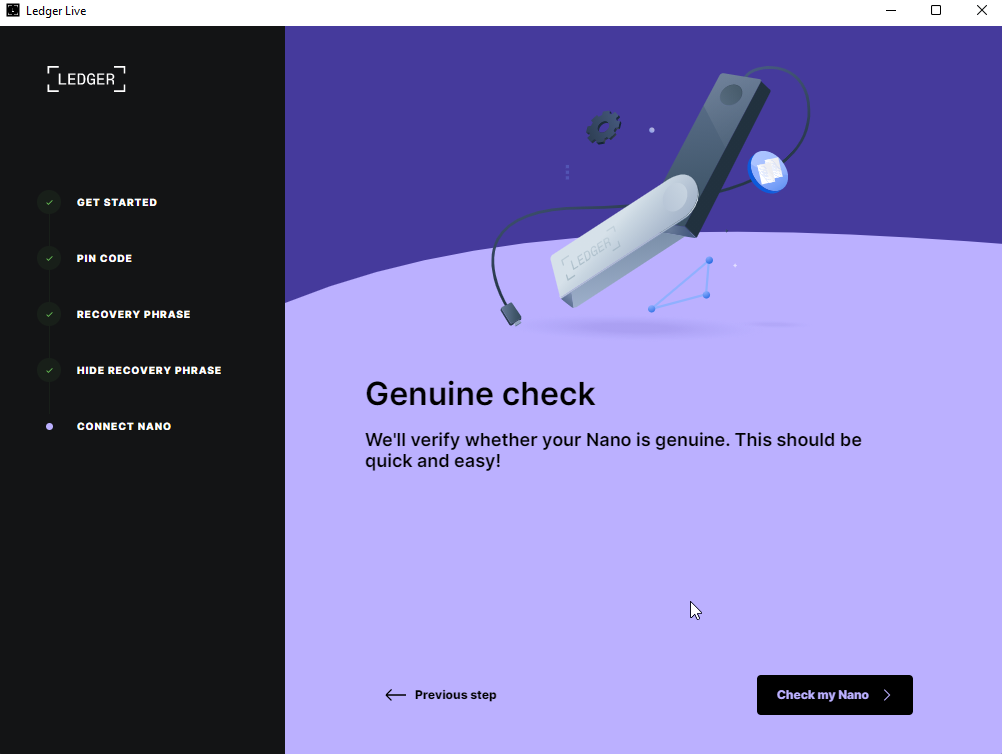
Task: Click the Ledger logo in the sidebar
Action: click(86, 79)
